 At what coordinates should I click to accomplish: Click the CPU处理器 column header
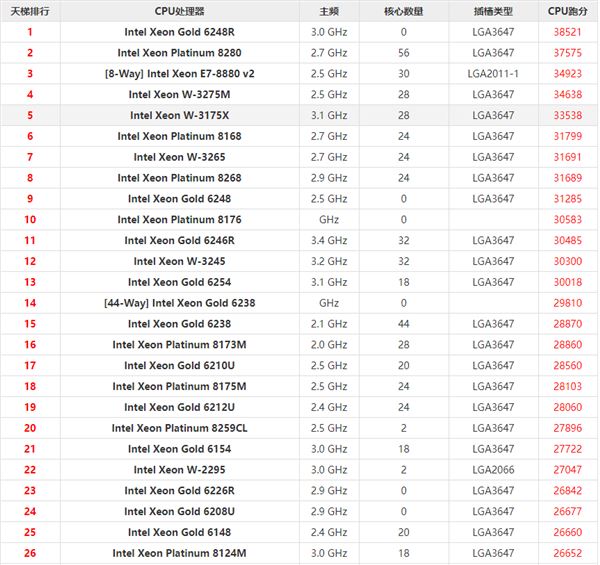(x=179, y=11)
